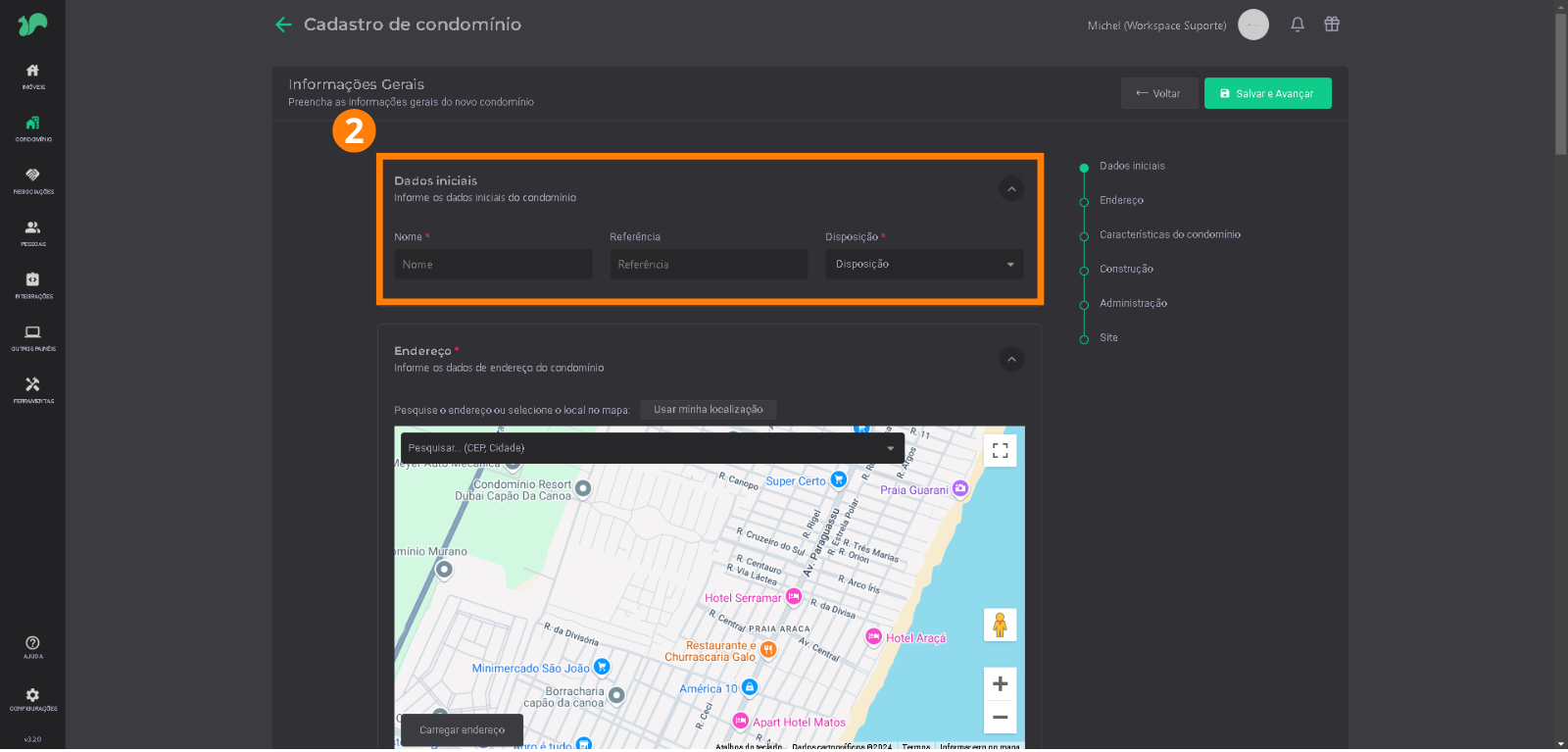Image resolution: width=1568 pixels, height=752 pixels.
Task: Open the user avatar menu
Action: (x=1253, y=25)
